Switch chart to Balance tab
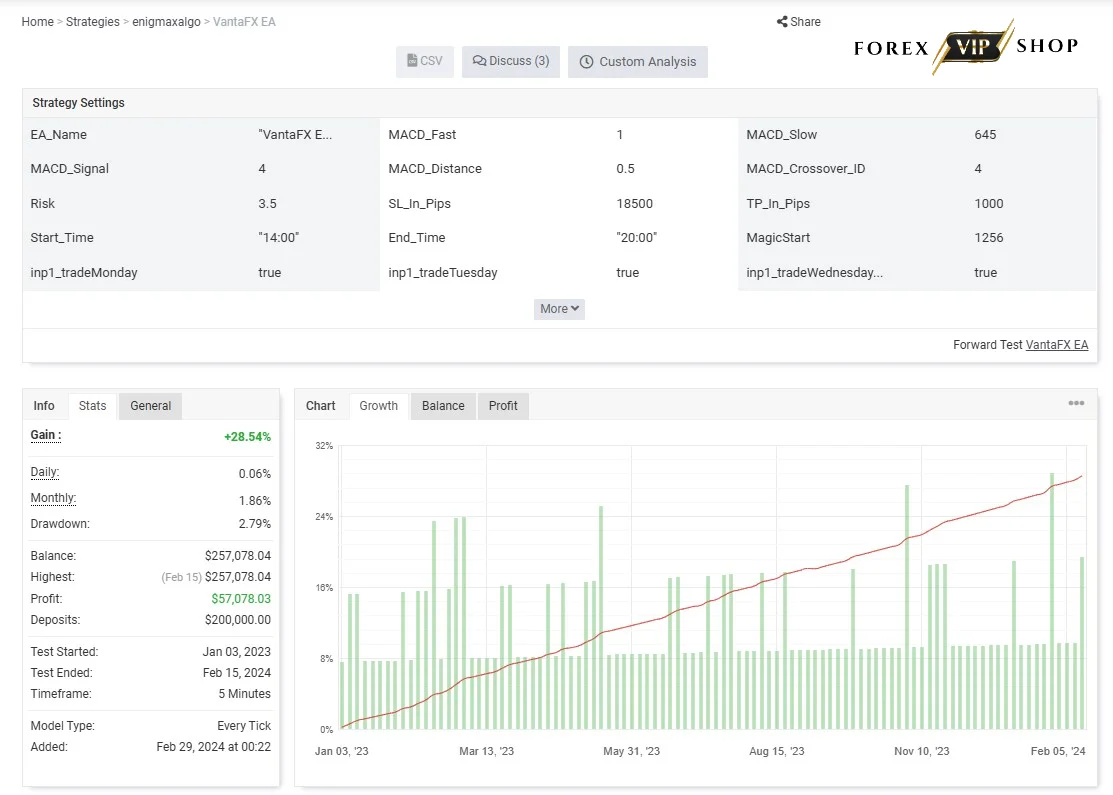 coord(443,406)
